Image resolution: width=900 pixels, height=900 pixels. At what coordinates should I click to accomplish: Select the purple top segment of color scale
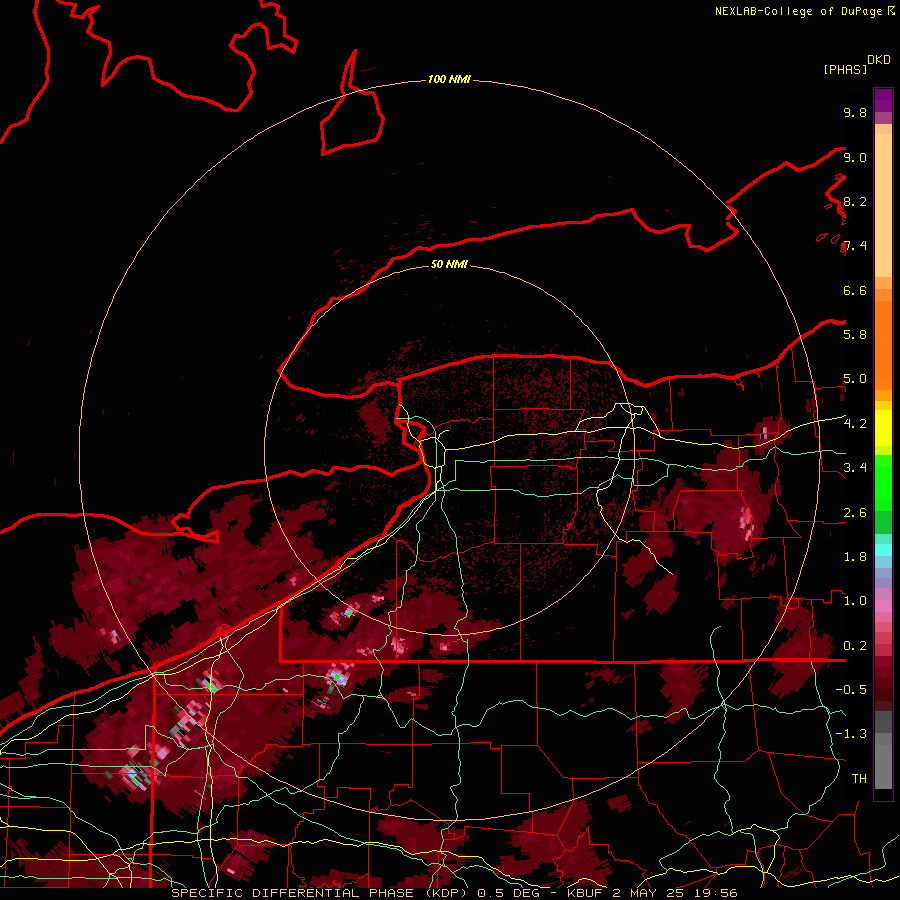tap(883, 100)
